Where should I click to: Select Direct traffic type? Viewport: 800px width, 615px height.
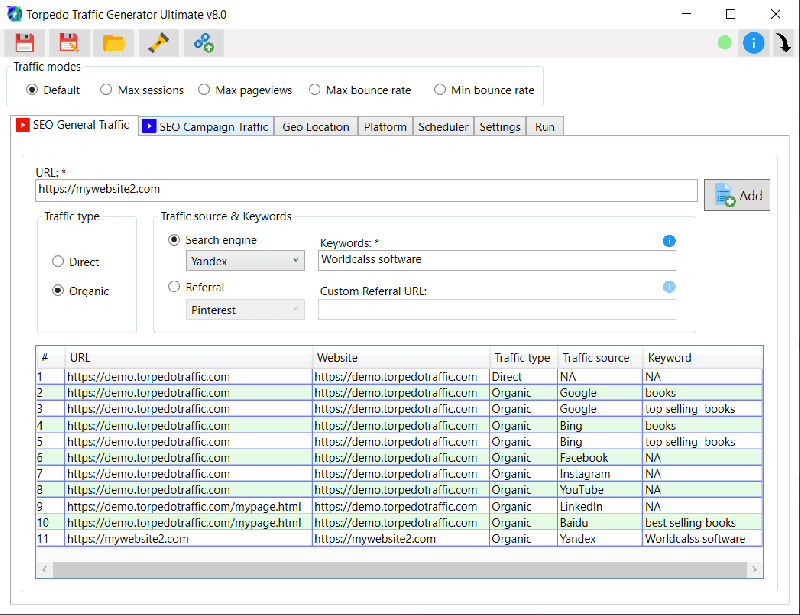click(58, 262)
